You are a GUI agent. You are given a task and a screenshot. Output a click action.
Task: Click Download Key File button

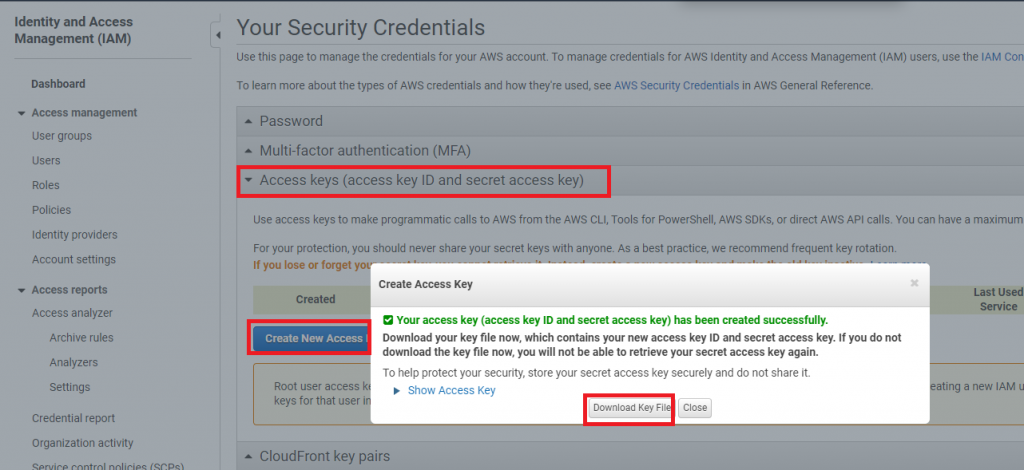pos(629,408)
